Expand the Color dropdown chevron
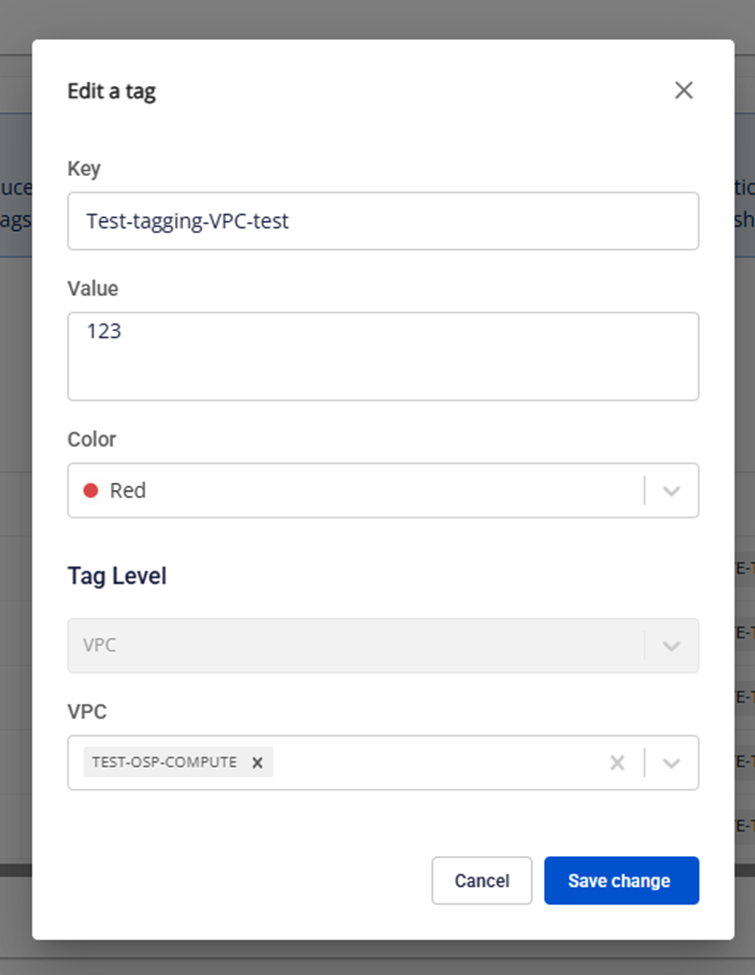755x975 pixels. pos(672,491)
